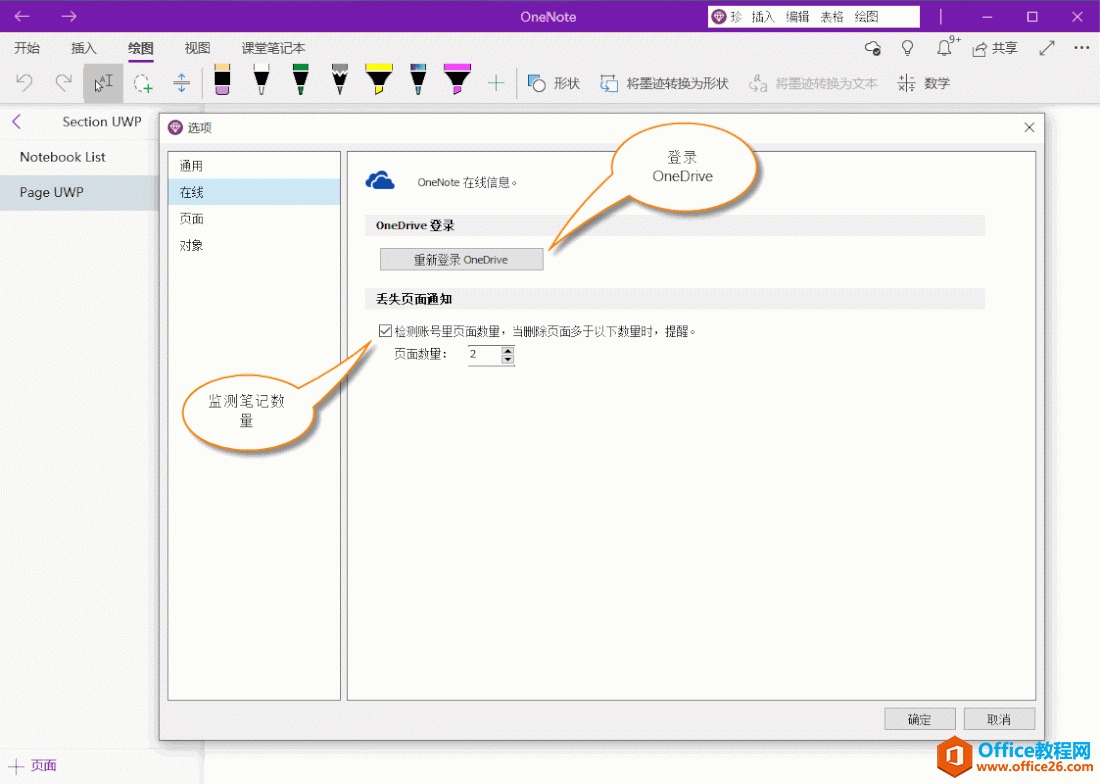Open 共享 sharing options
Viewport: 1100px width, 784px height.
994,47
